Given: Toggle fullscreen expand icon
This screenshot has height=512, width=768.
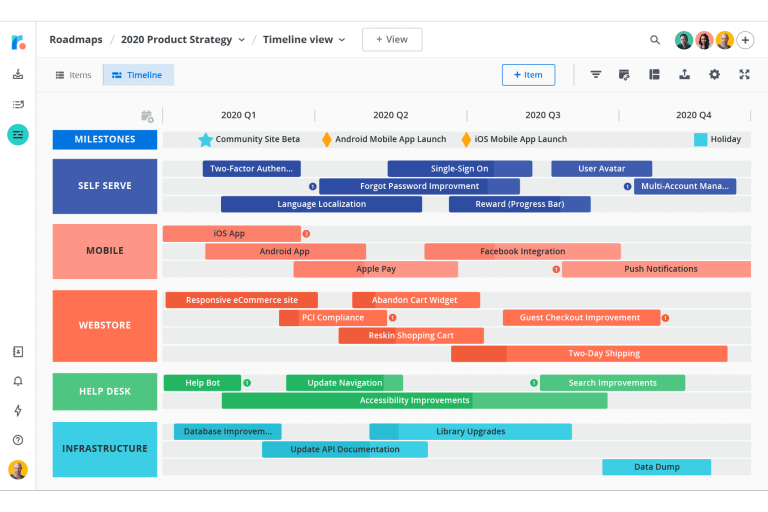Looking at the screenshot, I should point(744,74).
